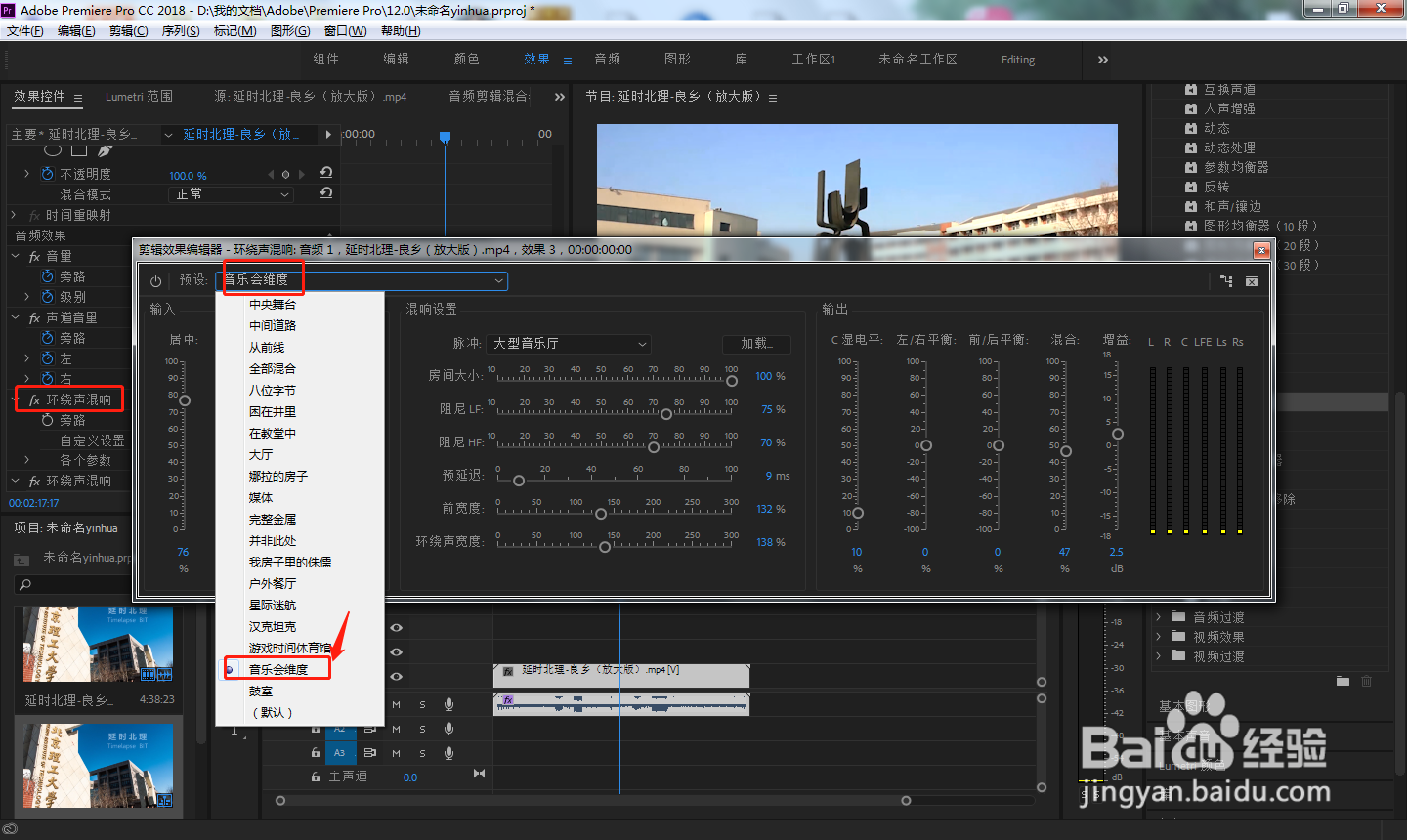
Task: Open the 效果 workspace menu icon
Action: 568,61
